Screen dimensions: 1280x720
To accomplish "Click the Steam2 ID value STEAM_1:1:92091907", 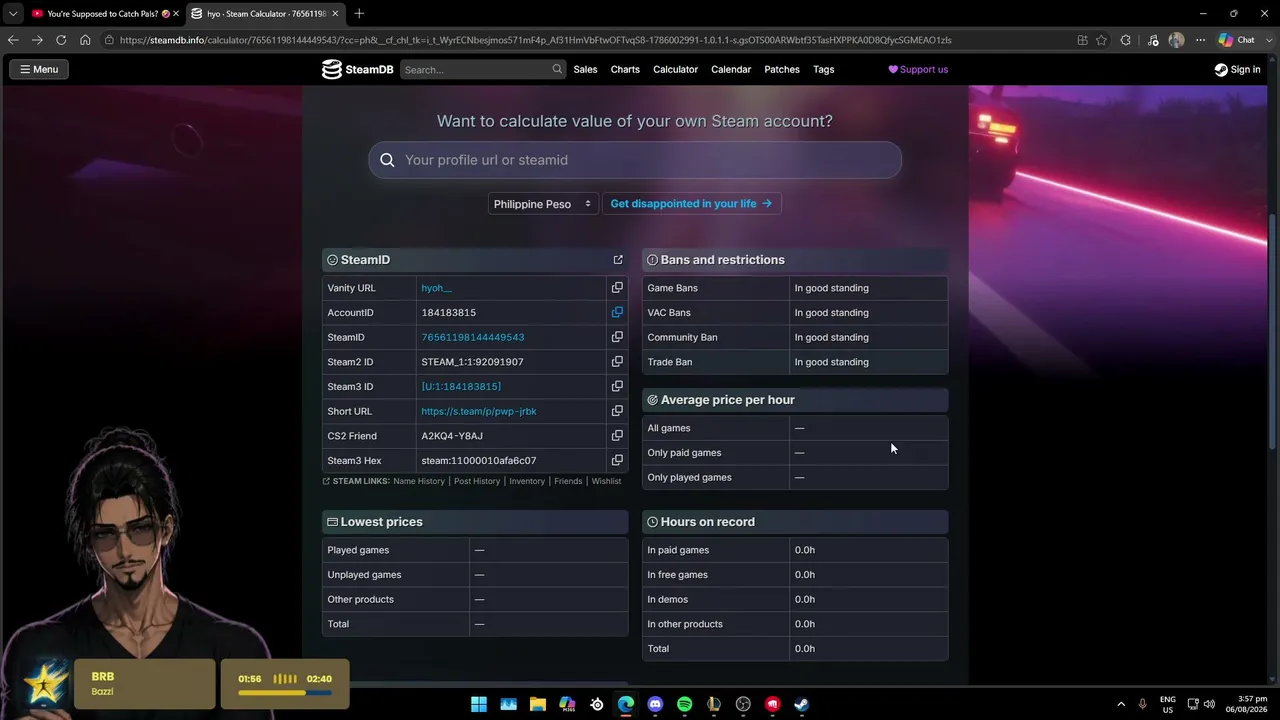I will (x=472, y=362).
